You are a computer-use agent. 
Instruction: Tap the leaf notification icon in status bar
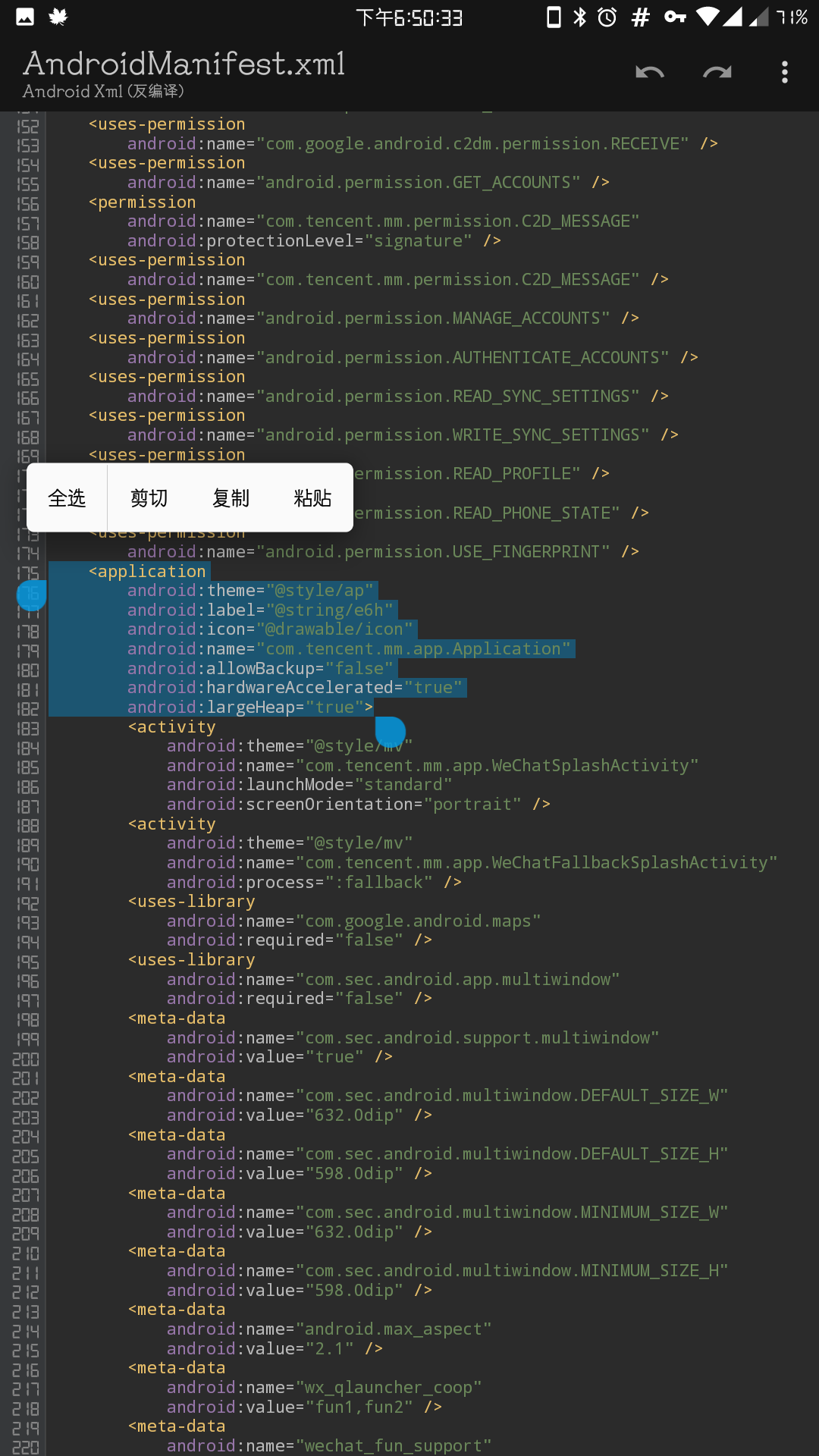click(x=58, y=17)
